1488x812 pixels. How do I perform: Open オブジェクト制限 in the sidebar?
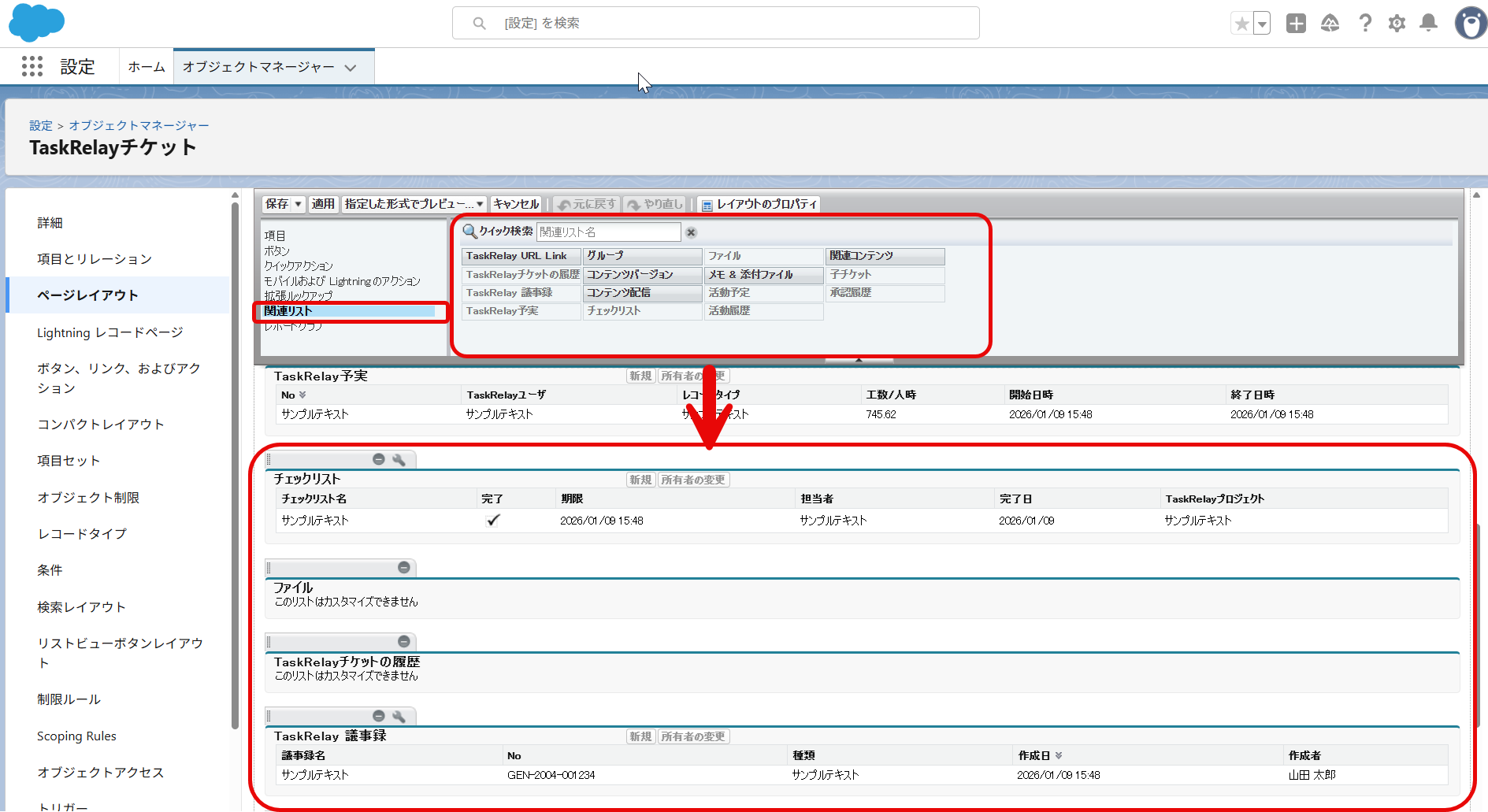[88, 498]
